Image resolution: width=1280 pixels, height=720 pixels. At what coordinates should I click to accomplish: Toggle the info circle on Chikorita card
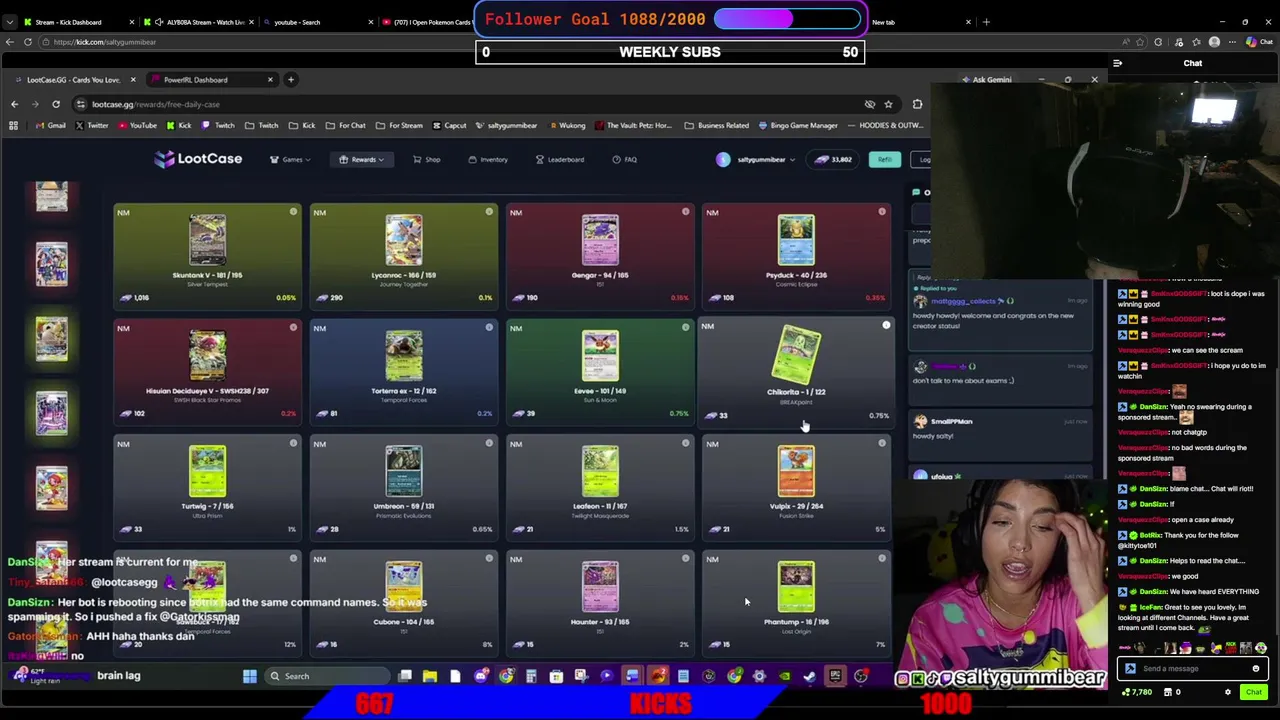886,325
